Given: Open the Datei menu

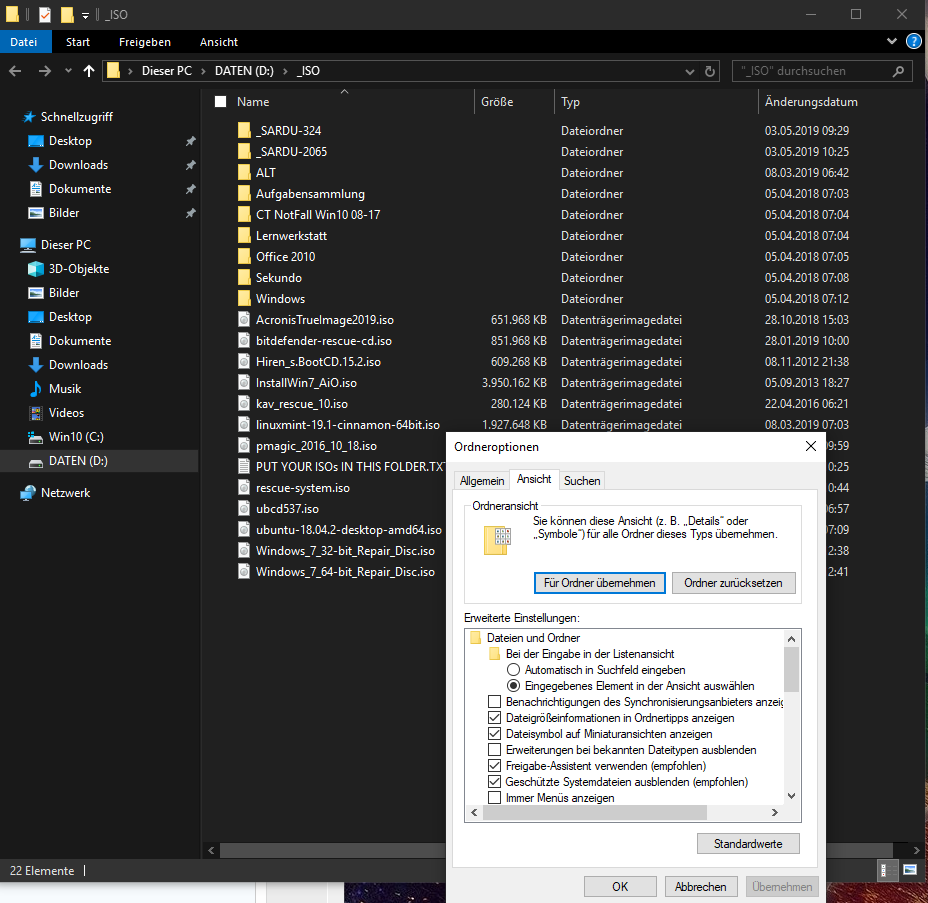Looking at the screenshot, I should pos(24,42).
